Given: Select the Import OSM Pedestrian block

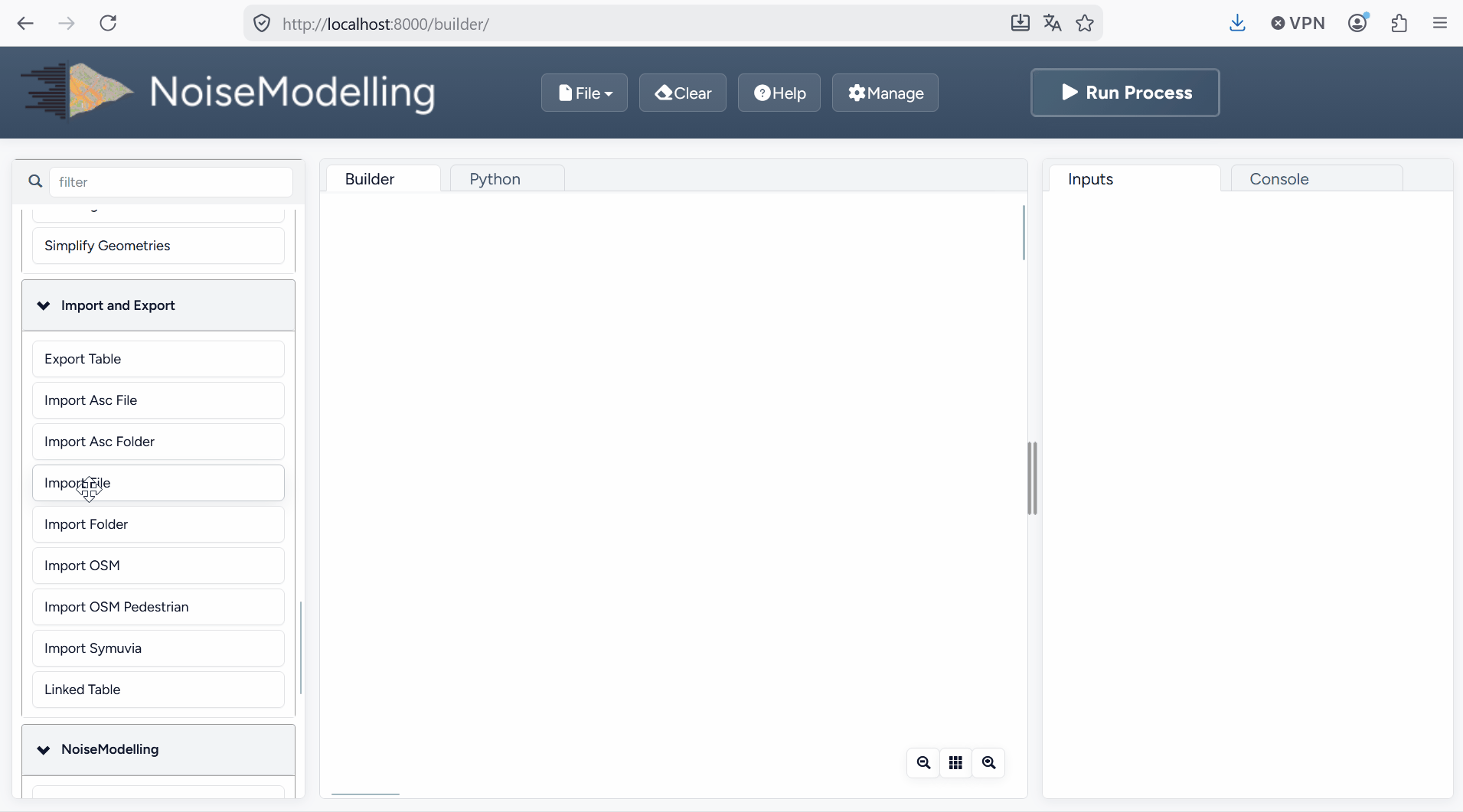Looking at the screenshot, I should [158, 607].
